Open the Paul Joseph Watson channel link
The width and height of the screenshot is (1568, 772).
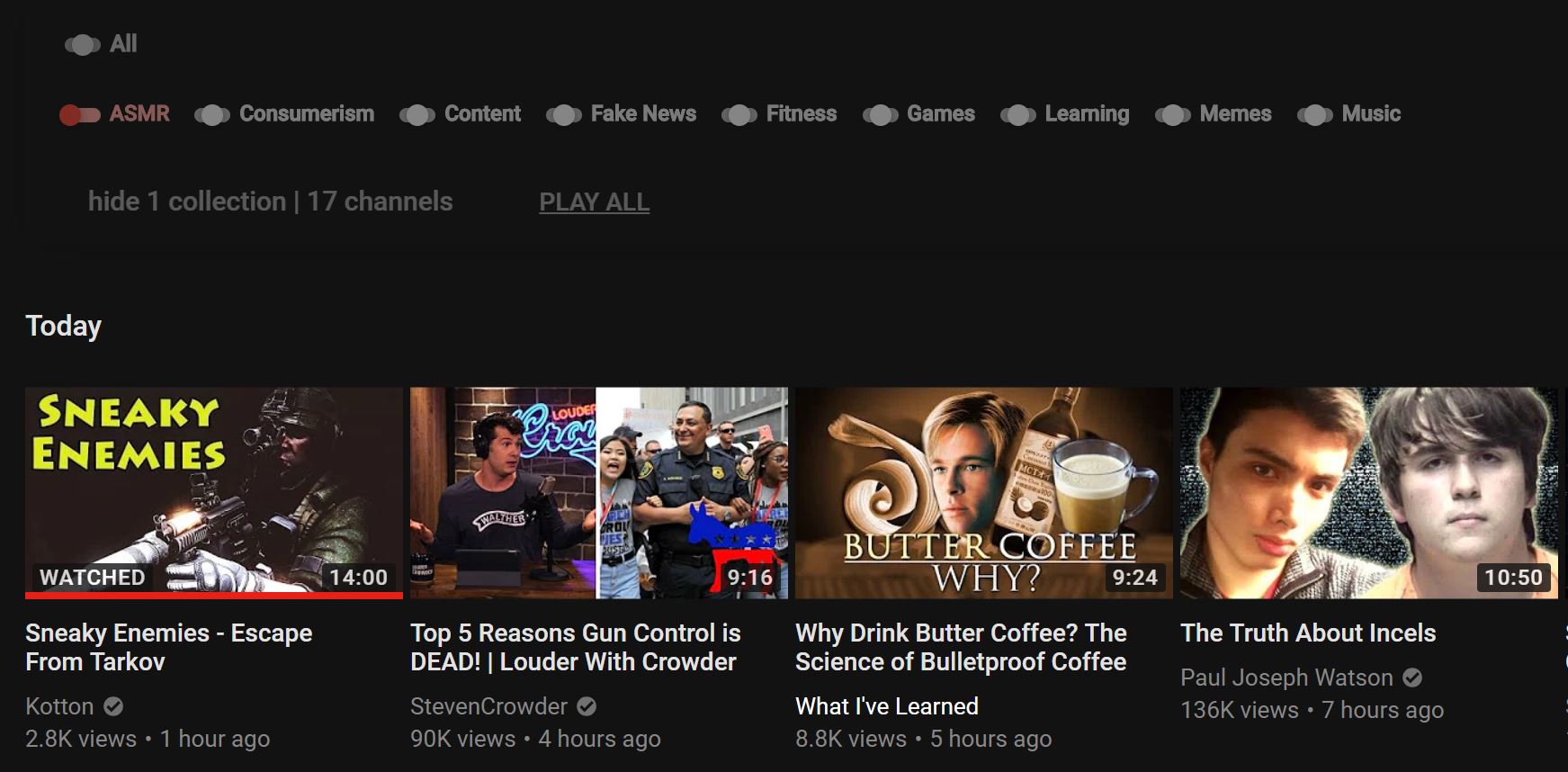(1286, 678)
